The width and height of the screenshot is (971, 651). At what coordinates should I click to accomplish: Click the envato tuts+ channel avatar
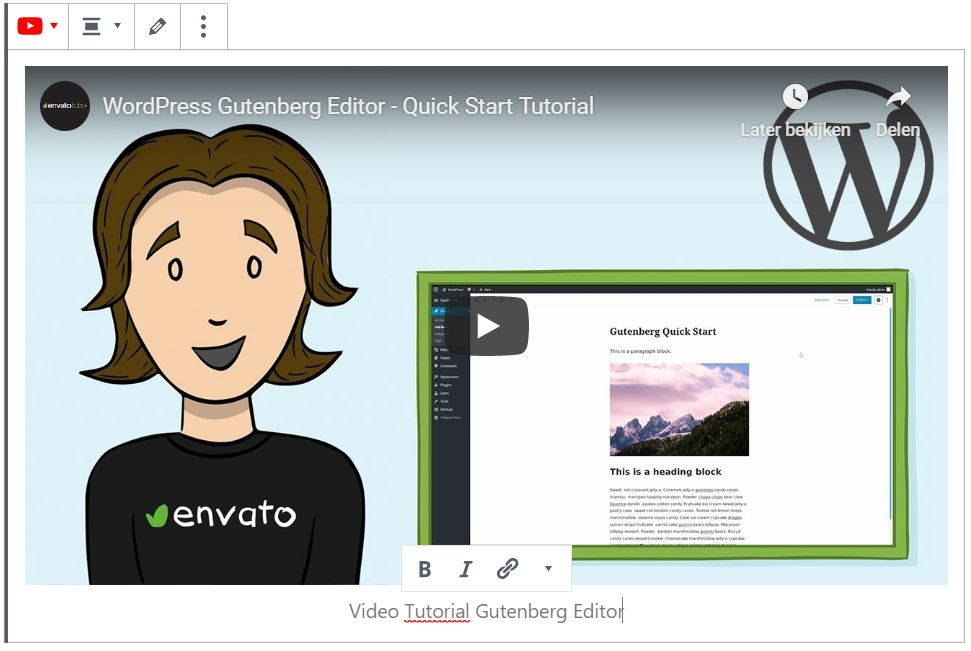point(64,106)
